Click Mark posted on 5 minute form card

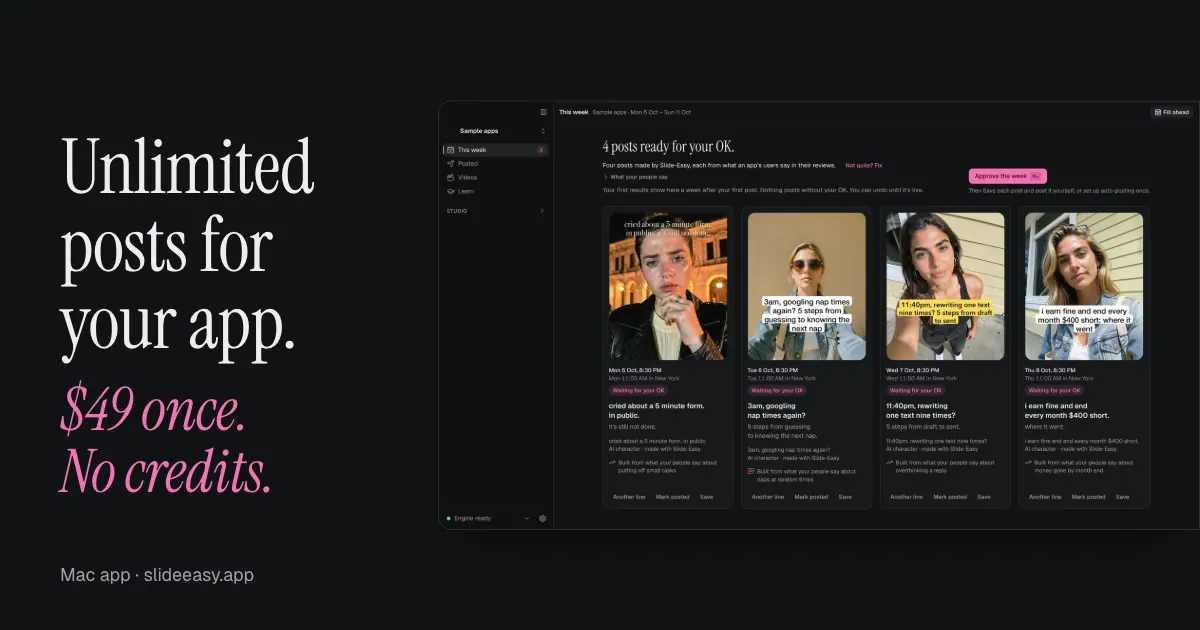coord(672,497)
